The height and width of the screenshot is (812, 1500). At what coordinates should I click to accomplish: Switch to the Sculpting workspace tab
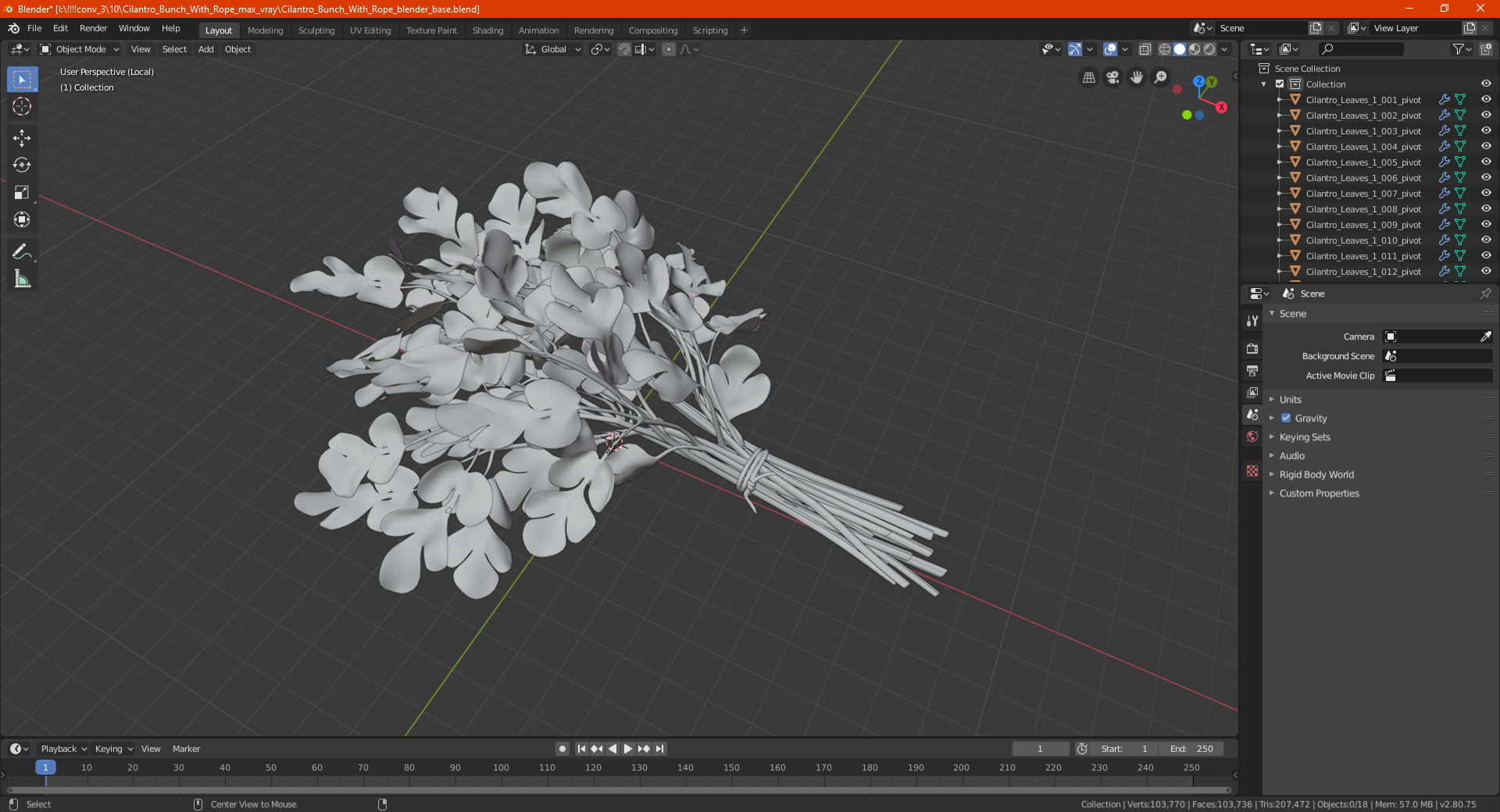pyautogui.click(x=316, y=30)
